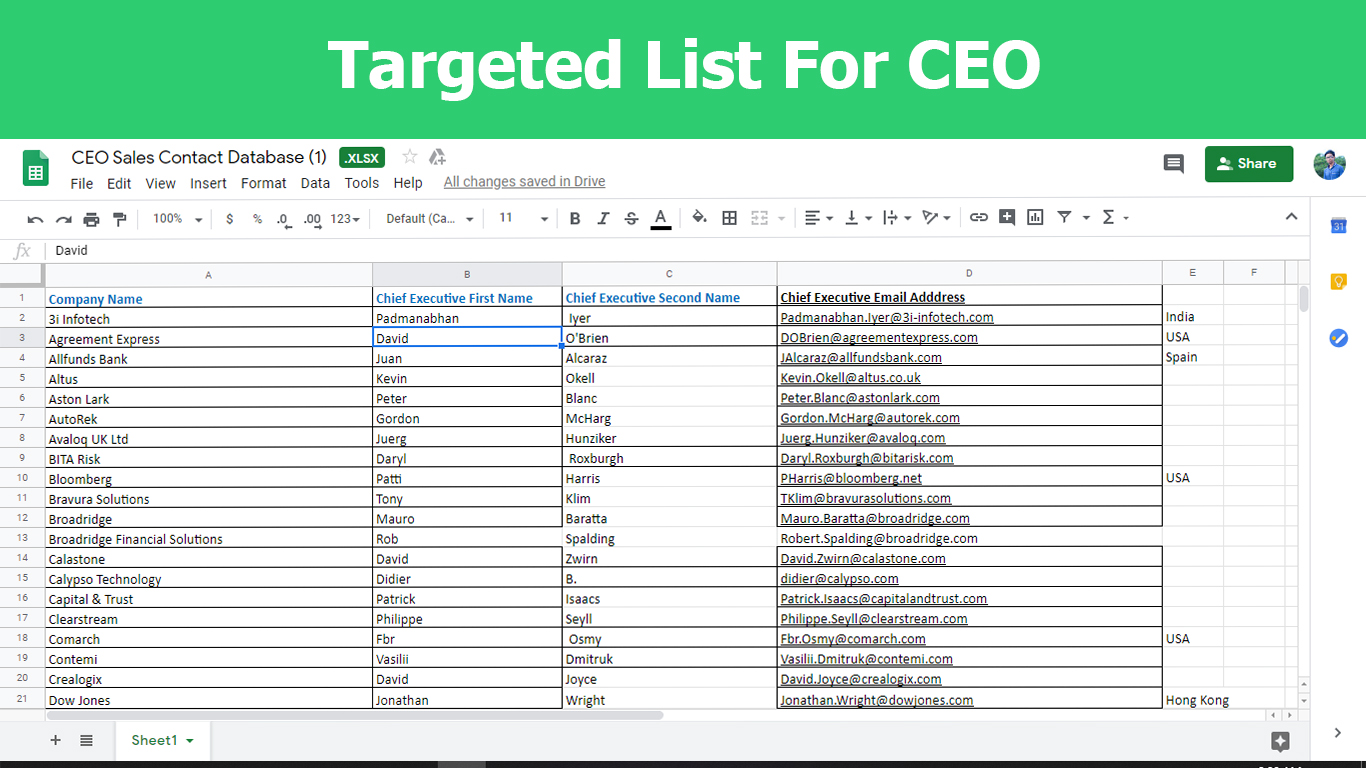The image size is (1366, 768).
Task: Insert a link using the link icon
Action: [979, 218]
